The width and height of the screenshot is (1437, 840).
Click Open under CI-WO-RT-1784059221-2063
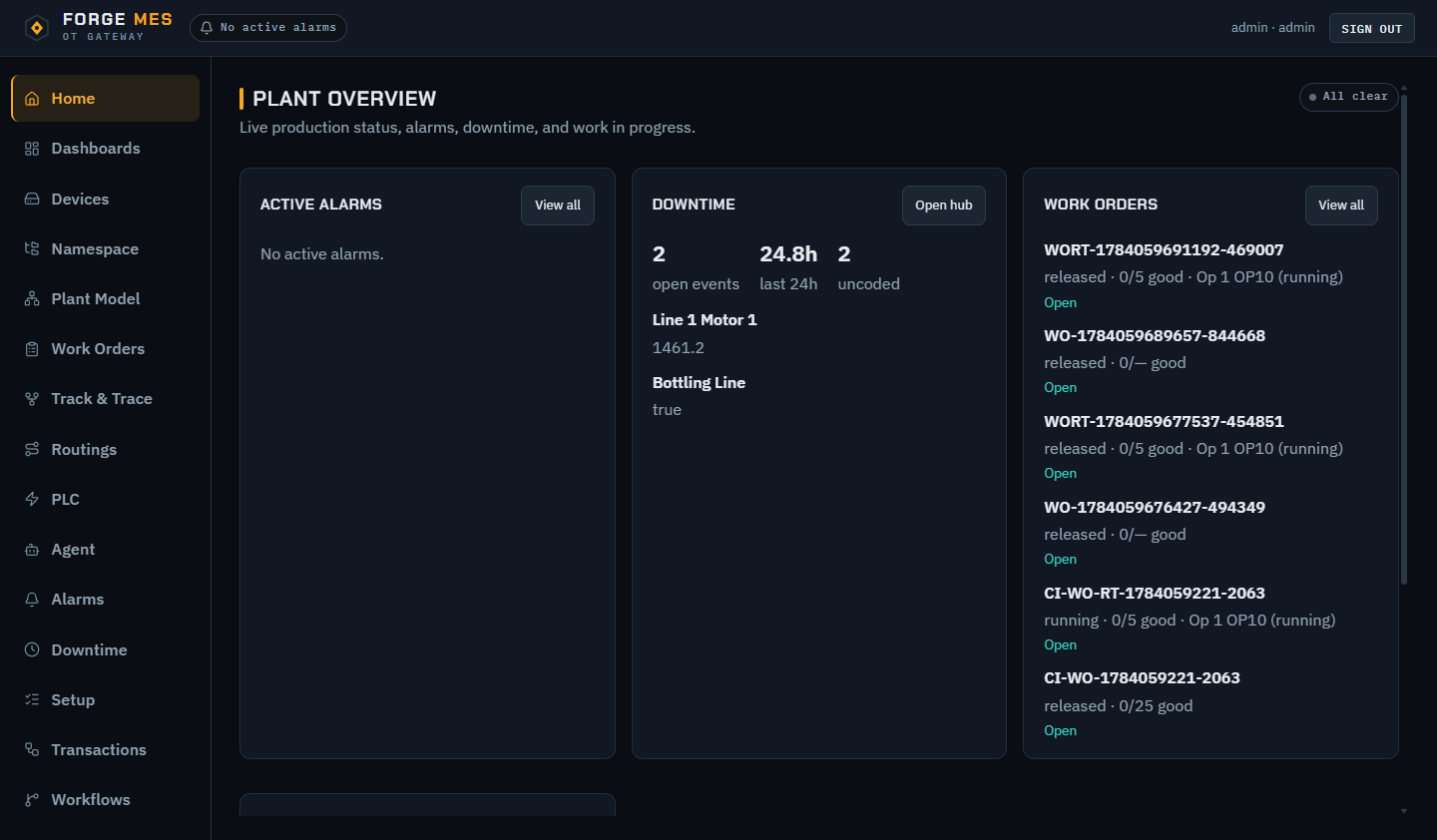[1060, 645]
